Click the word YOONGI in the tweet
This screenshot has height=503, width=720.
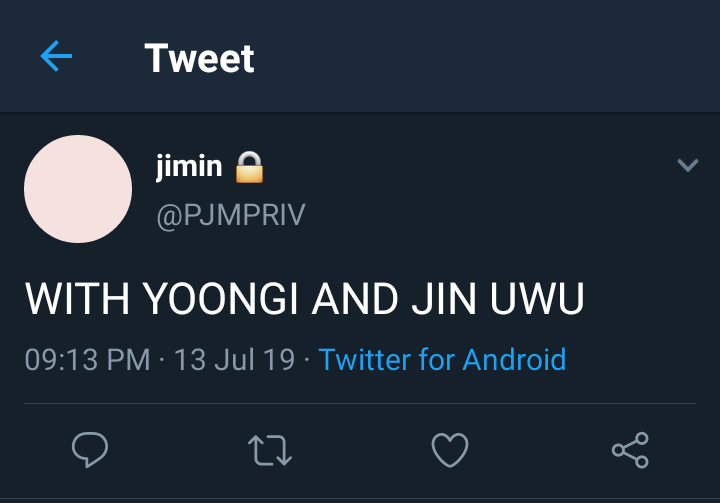(220, 299)
